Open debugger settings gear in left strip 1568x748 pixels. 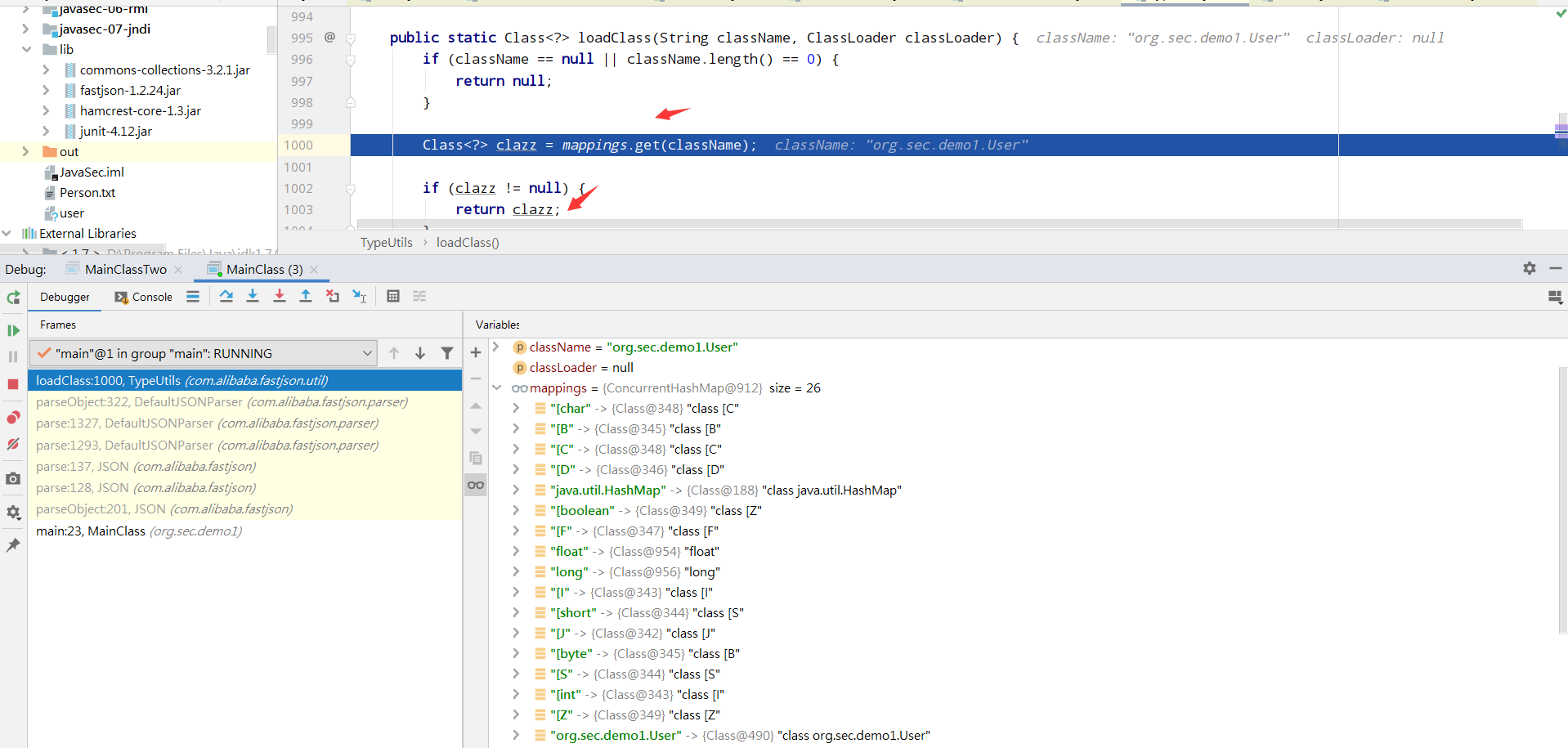pyautogui.click(x=13, y=513)
